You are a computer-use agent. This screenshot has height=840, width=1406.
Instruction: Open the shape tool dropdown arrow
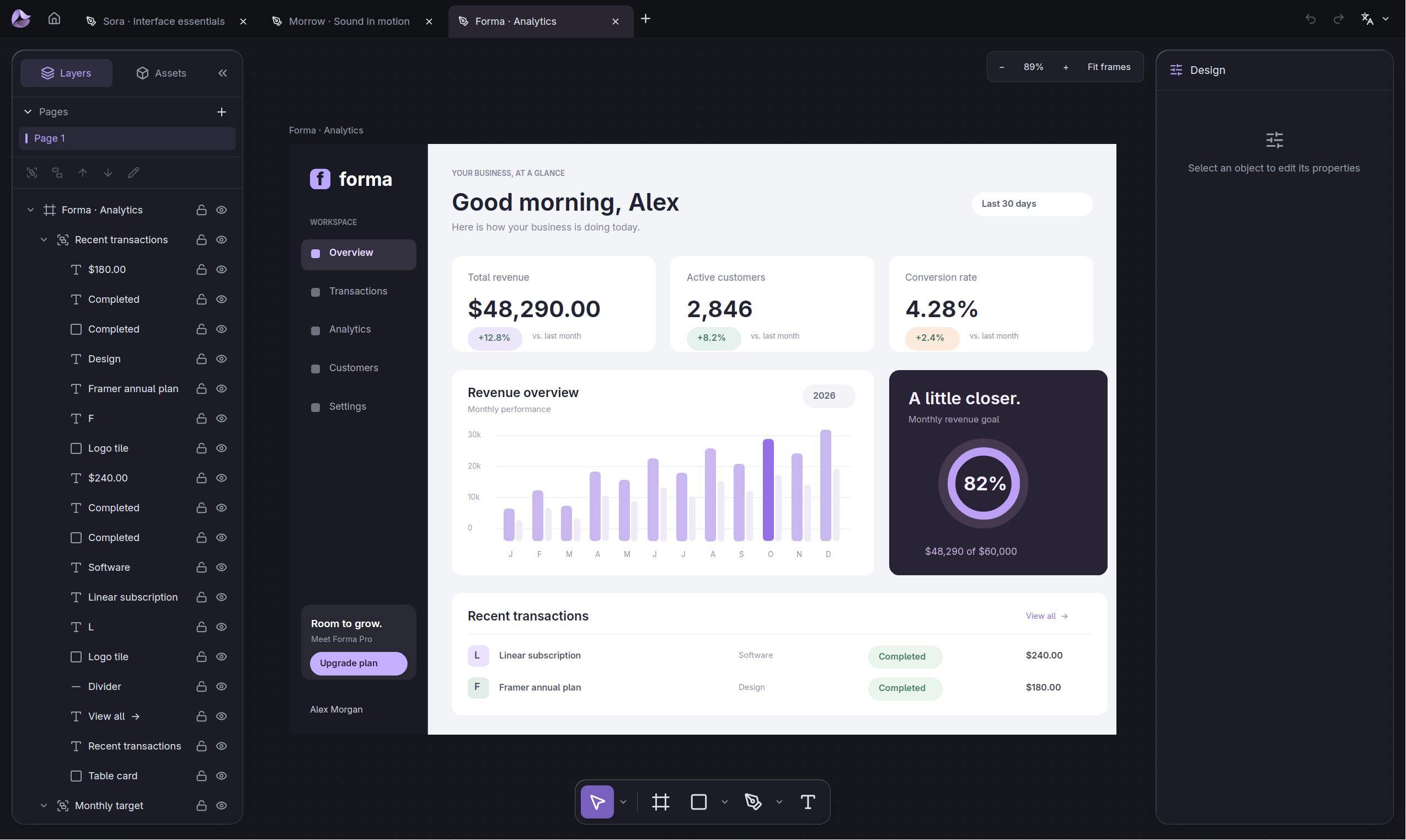click(724, 802)
